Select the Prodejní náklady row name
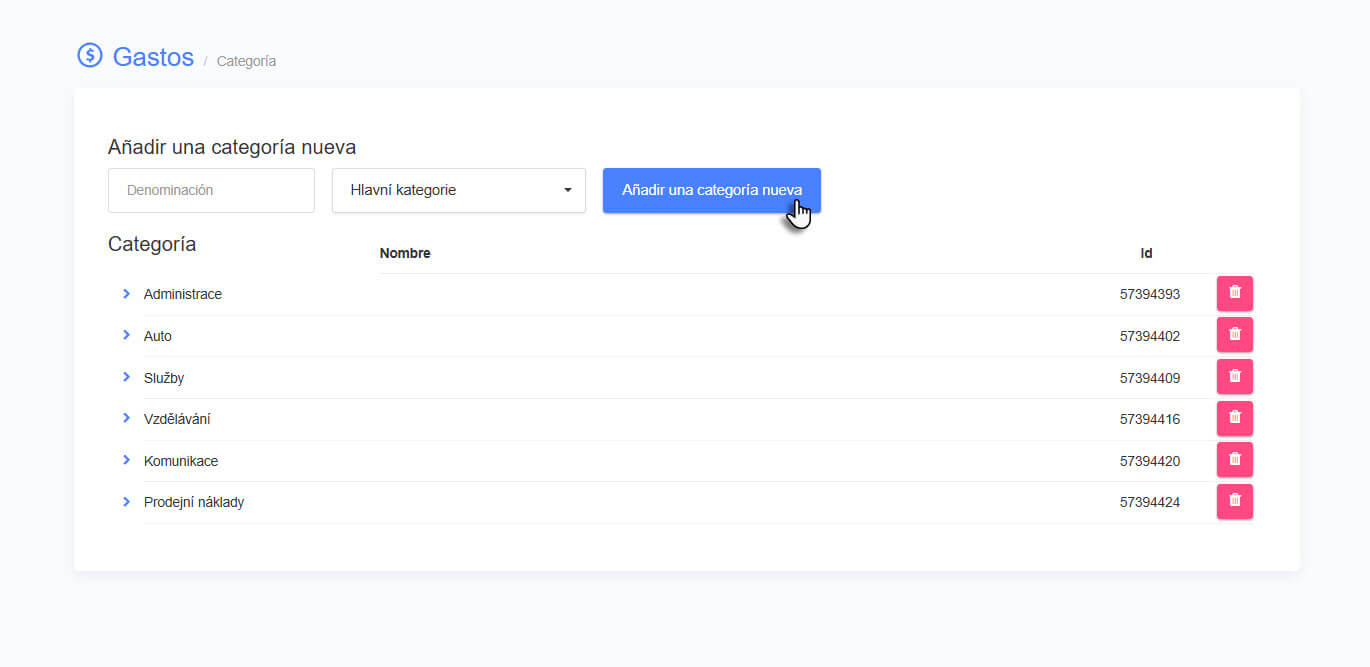Screen dimensions: 1370x667 [194, 502]
